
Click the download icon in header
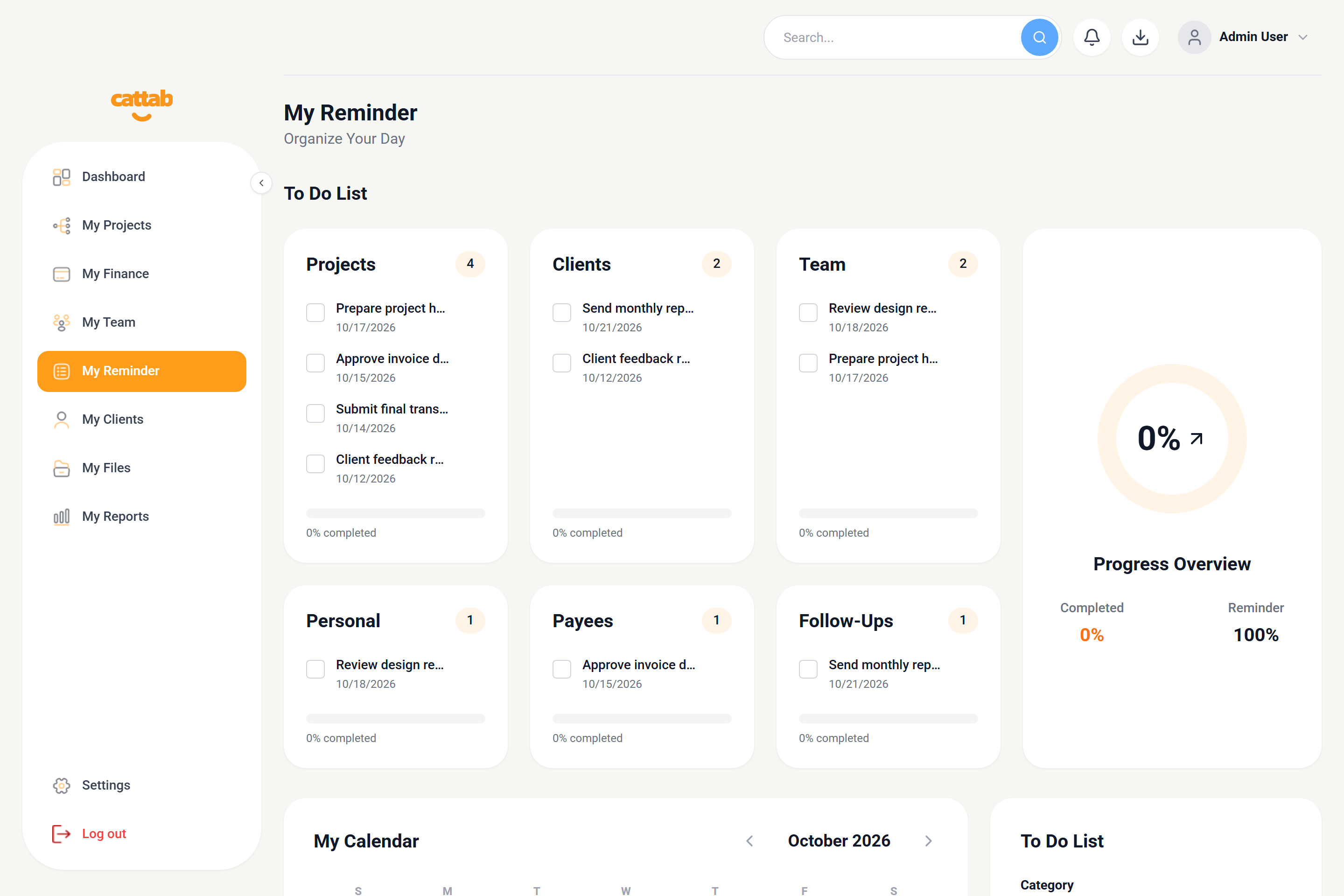point(1140,37)
